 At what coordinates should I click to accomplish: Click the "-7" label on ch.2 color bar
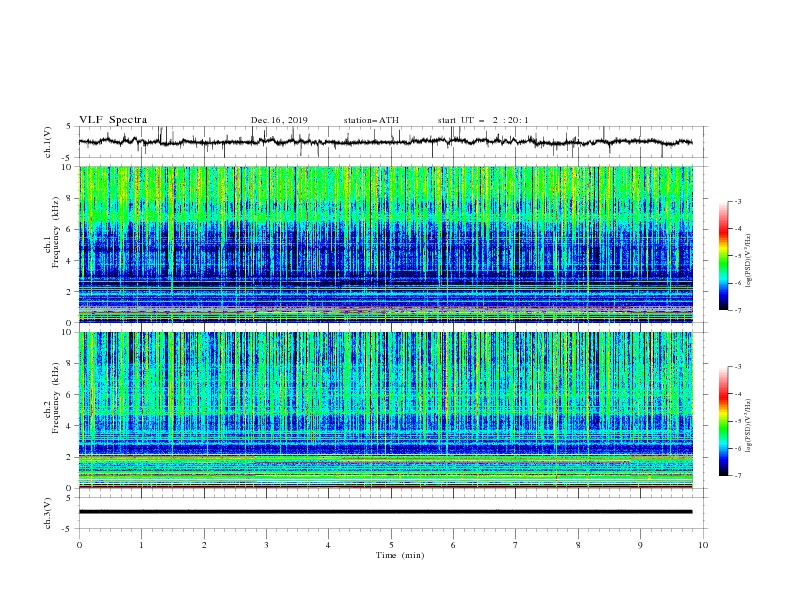(738, 476)
